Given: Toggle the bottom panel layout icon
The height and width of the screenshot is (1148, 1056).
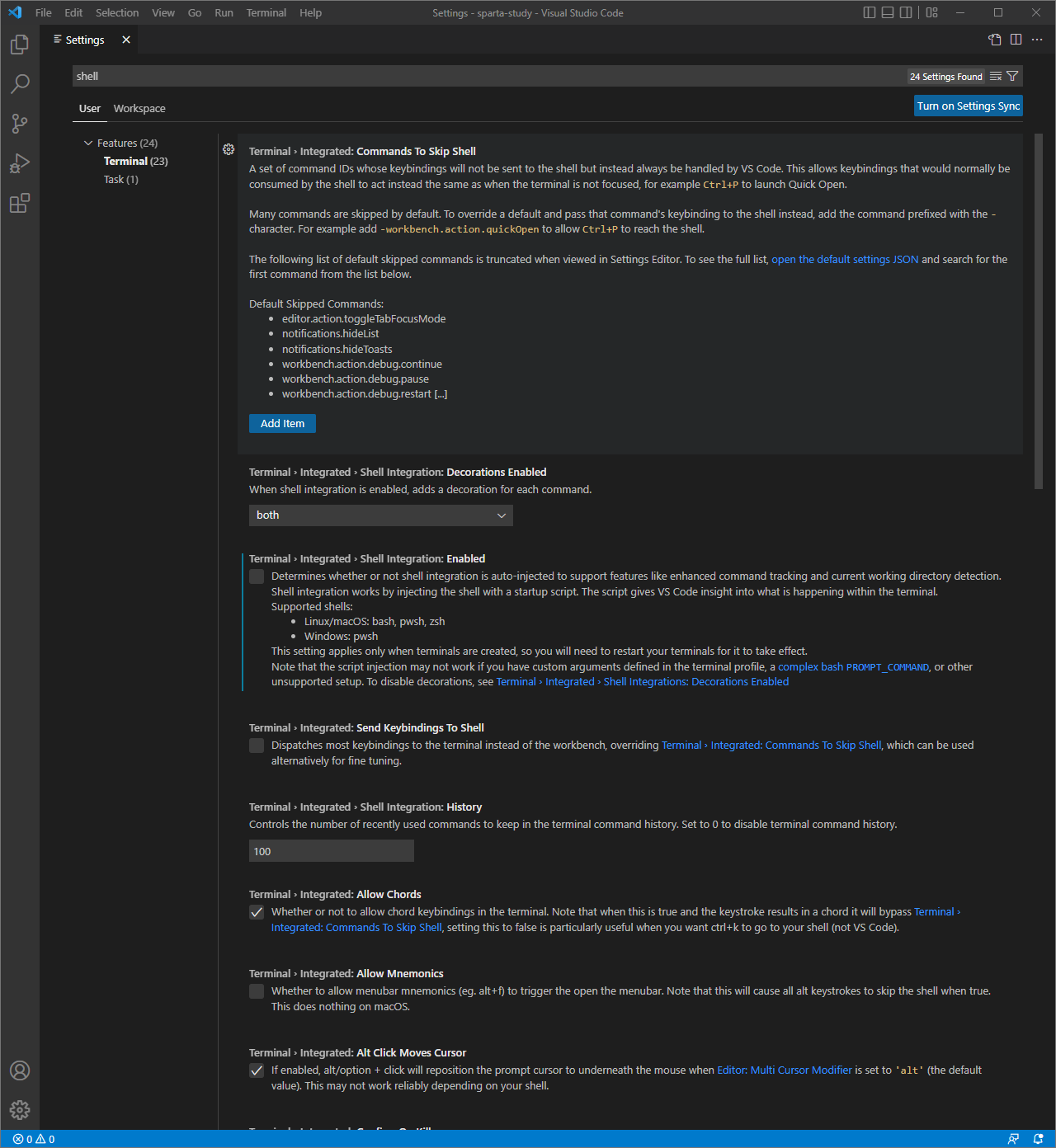Looking at the screenshot, I should click(x=888, y=12).
